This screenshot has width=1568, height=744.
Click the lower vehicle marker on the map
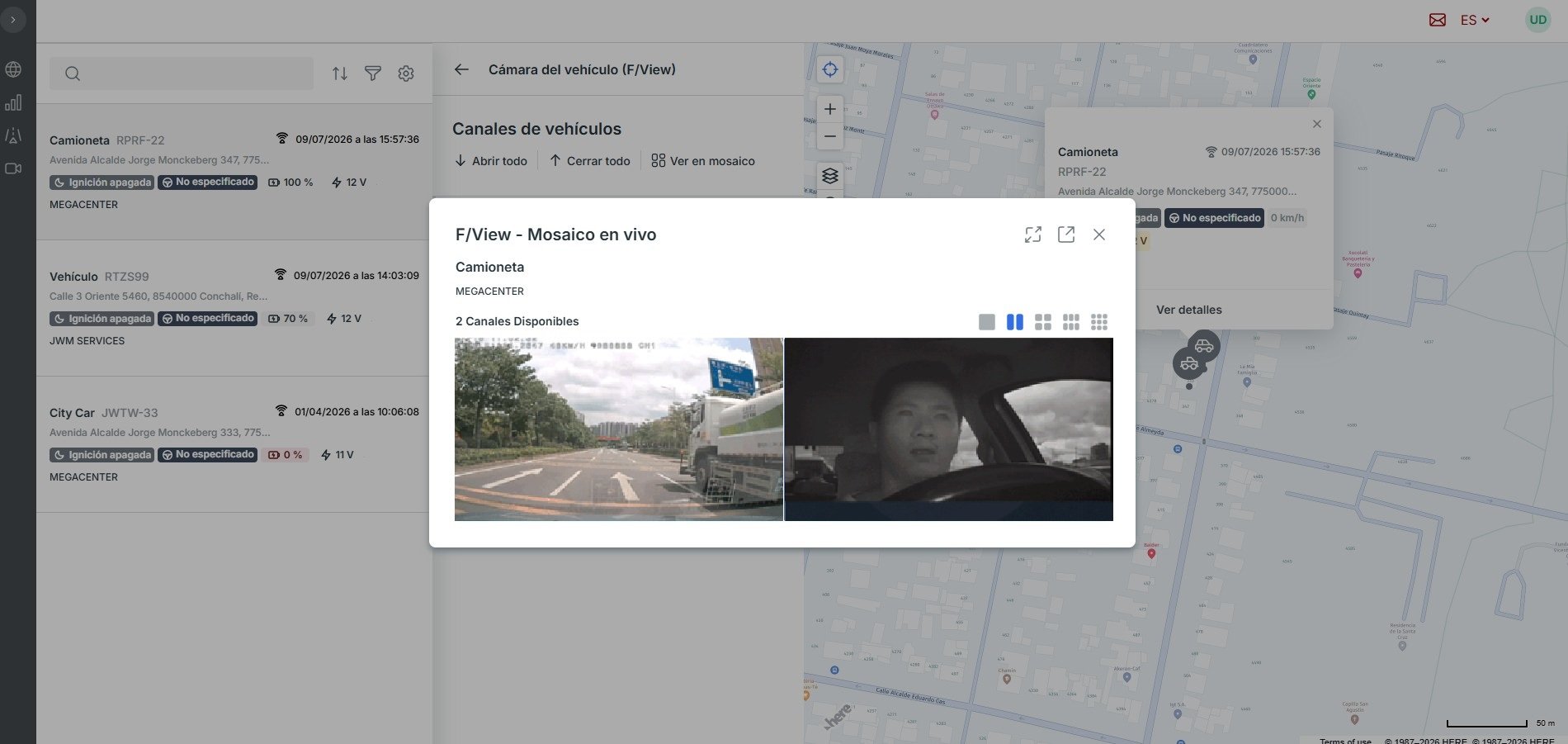(1189, 363)
